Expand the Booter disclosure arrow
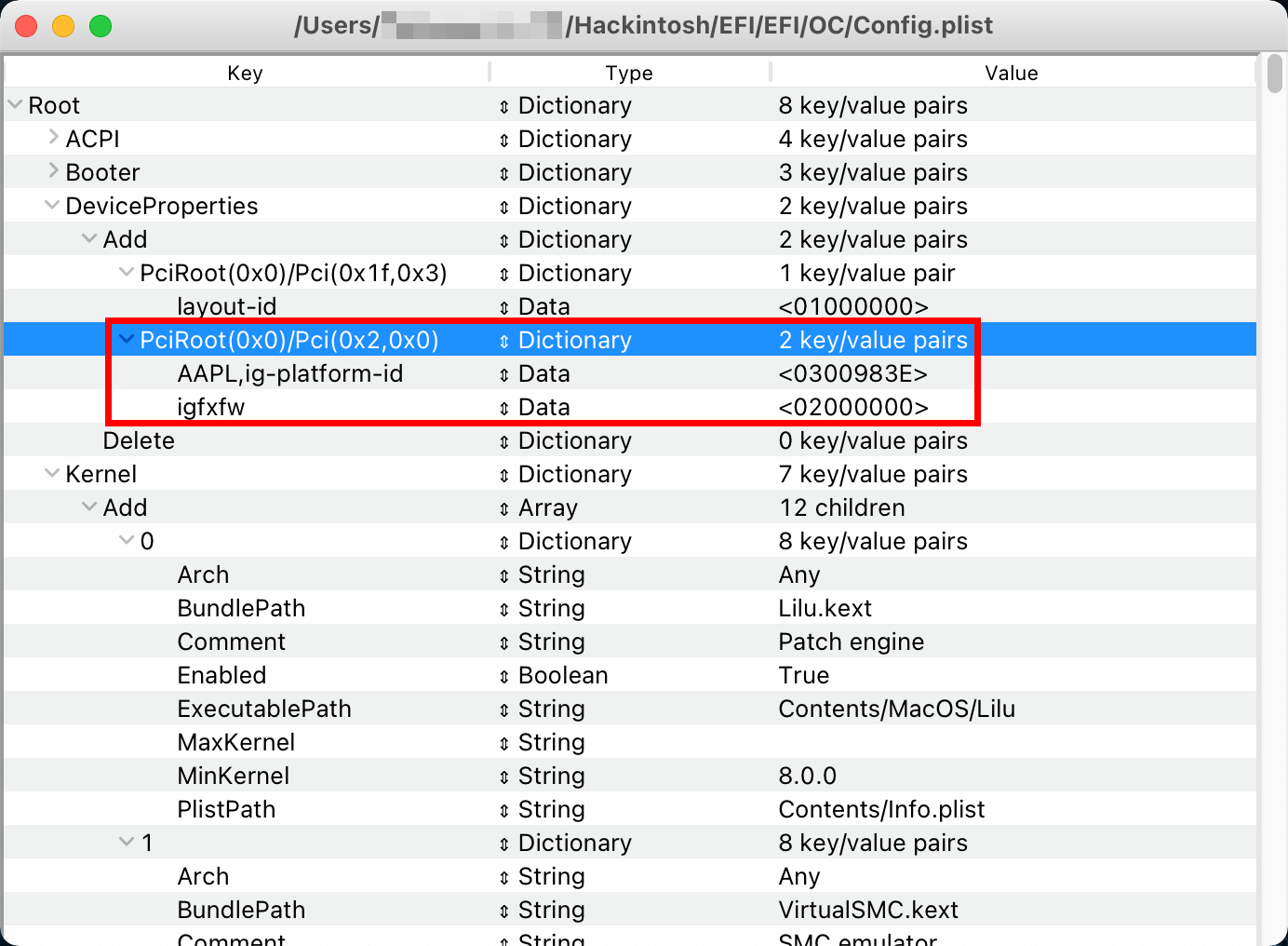This screenshot has height=946, width=1288. tap(53, 171)
